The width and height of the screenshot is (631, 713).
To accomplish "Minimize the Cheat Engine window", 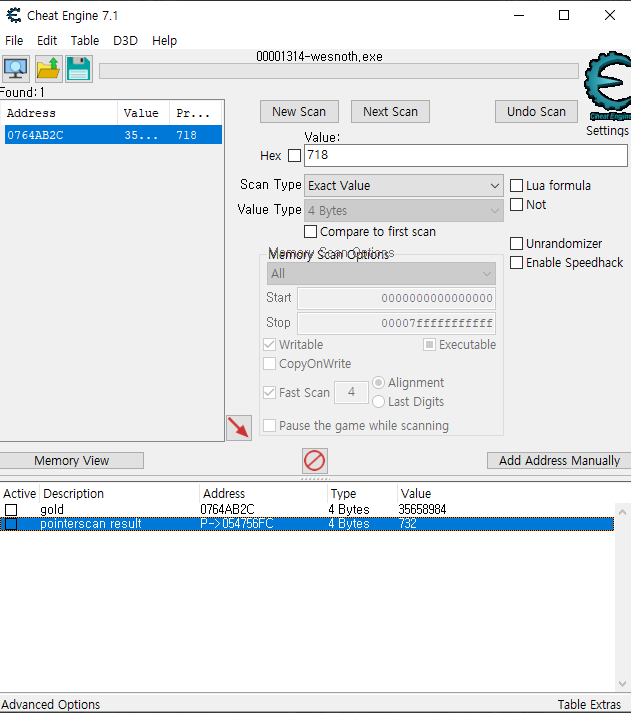I will coord(519,15).
